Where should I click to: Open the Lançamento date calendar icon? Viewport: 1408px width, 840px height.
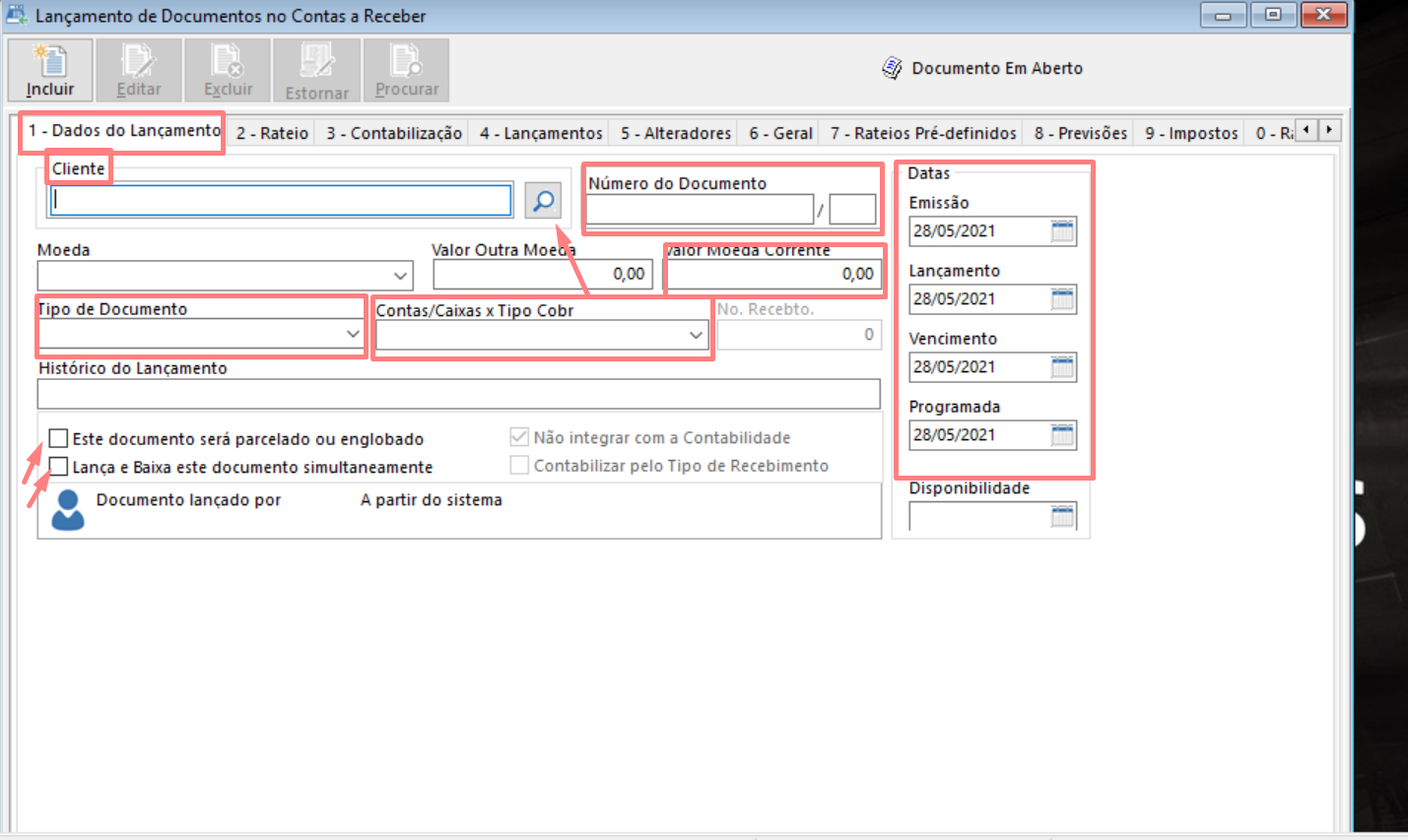[1062, 299]
